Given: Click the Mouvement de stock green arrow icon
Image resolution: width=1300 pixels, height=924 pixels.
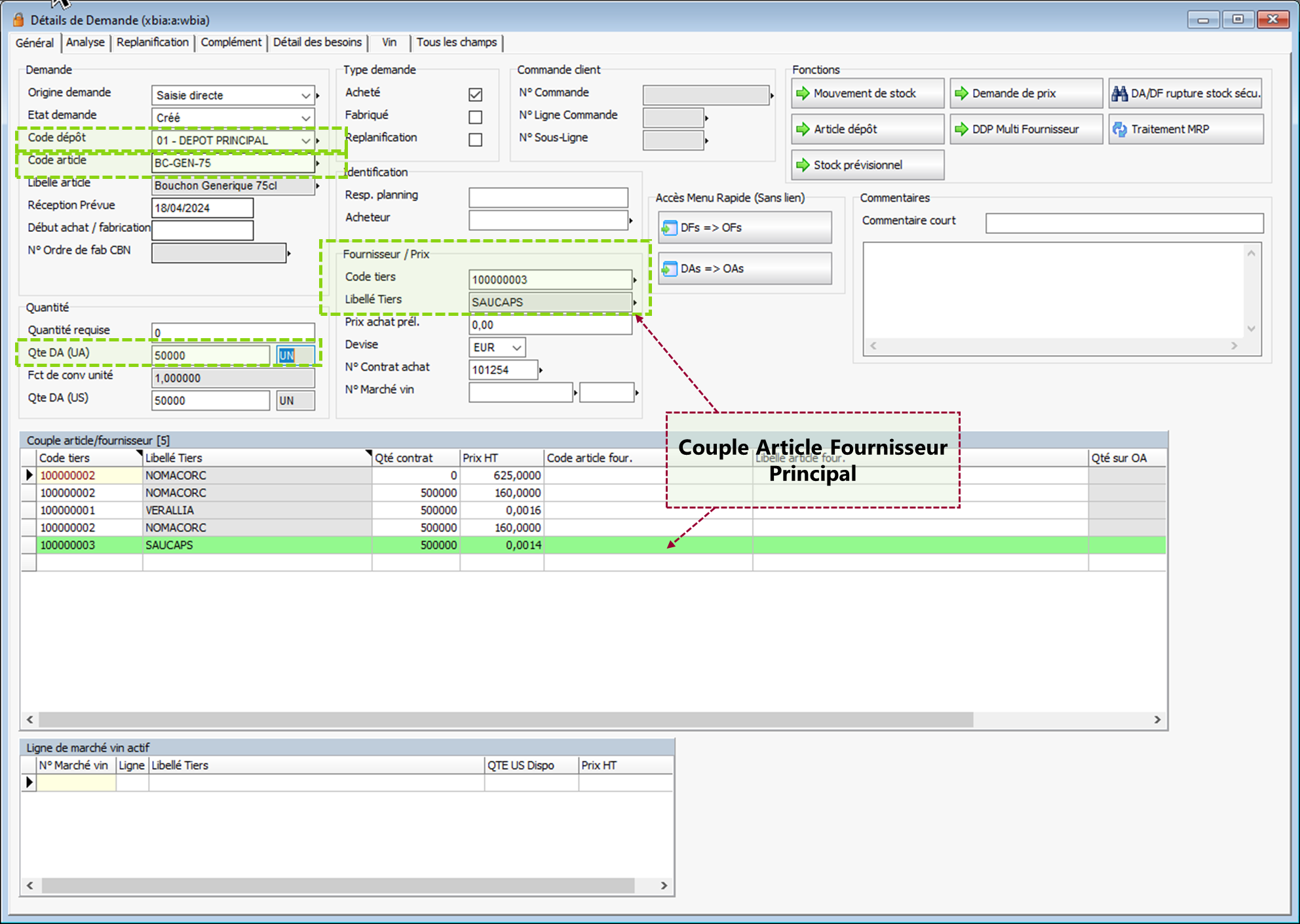Looking at the screenshot, I should tap(803, 93).
